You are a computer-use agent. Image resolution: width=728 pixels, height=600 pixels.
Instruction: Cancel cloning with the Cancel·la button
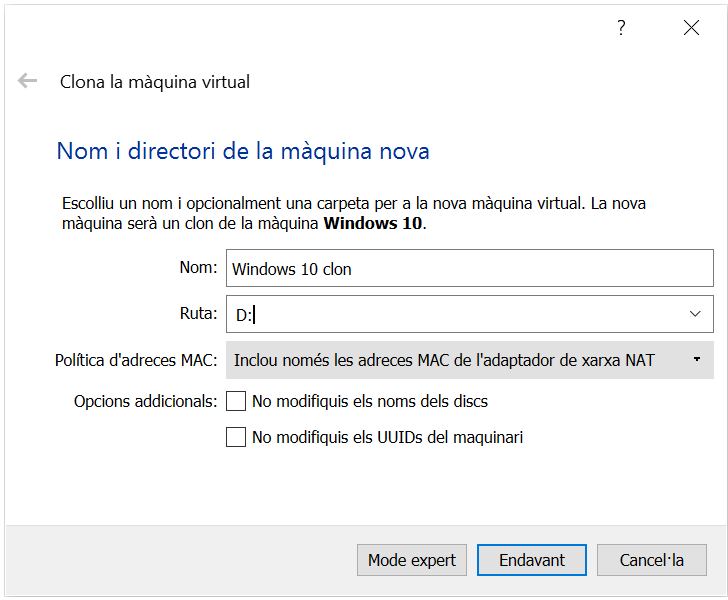pyautogui.click(x=652, y=560)
